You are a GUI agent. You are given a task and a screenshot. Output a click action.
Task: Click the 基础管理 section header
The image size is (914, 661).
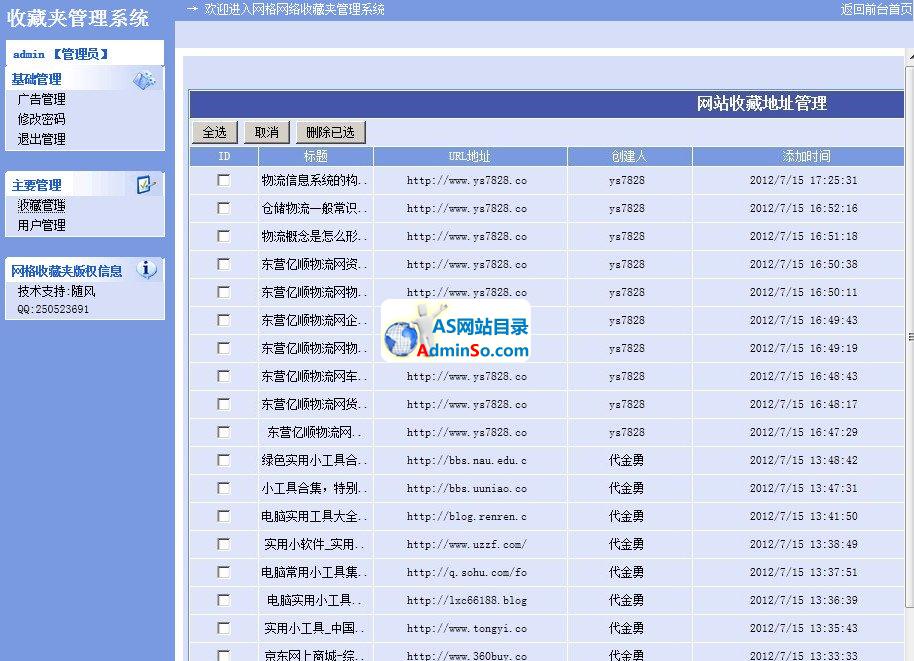pos(37,79)
